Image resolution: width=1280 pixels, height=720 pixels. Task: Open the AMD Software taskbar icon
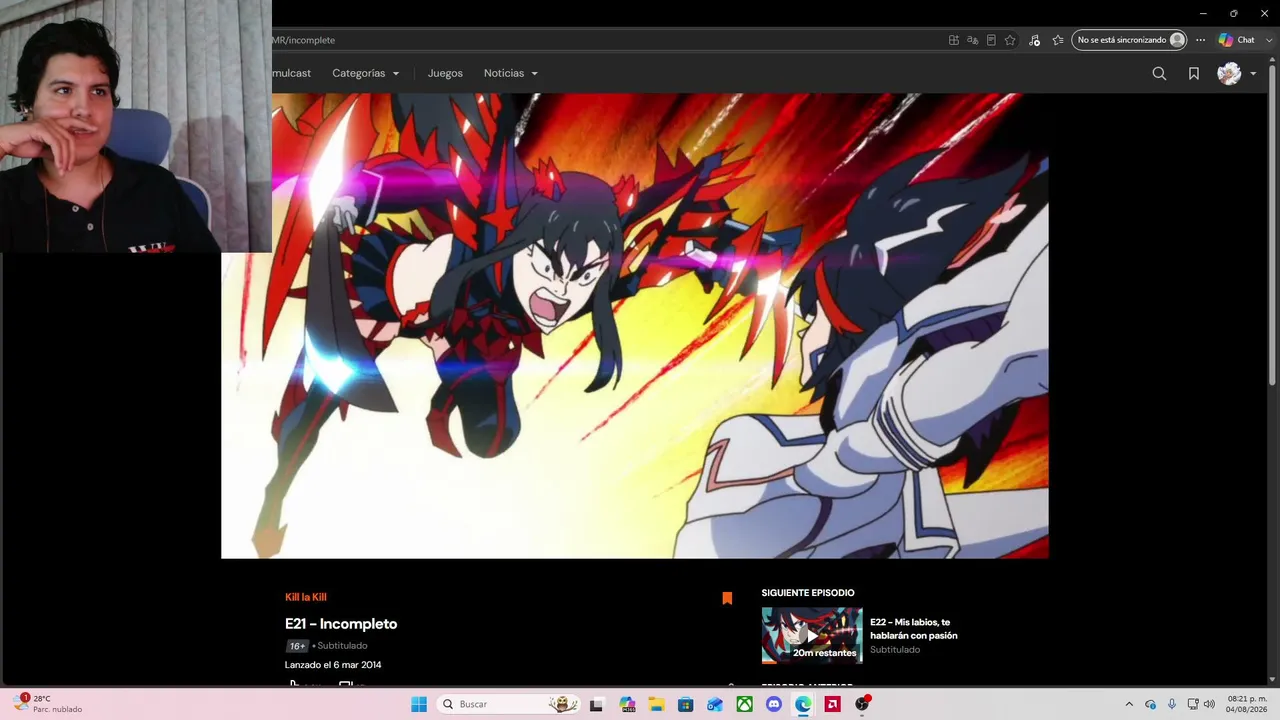tap(832, 704)
